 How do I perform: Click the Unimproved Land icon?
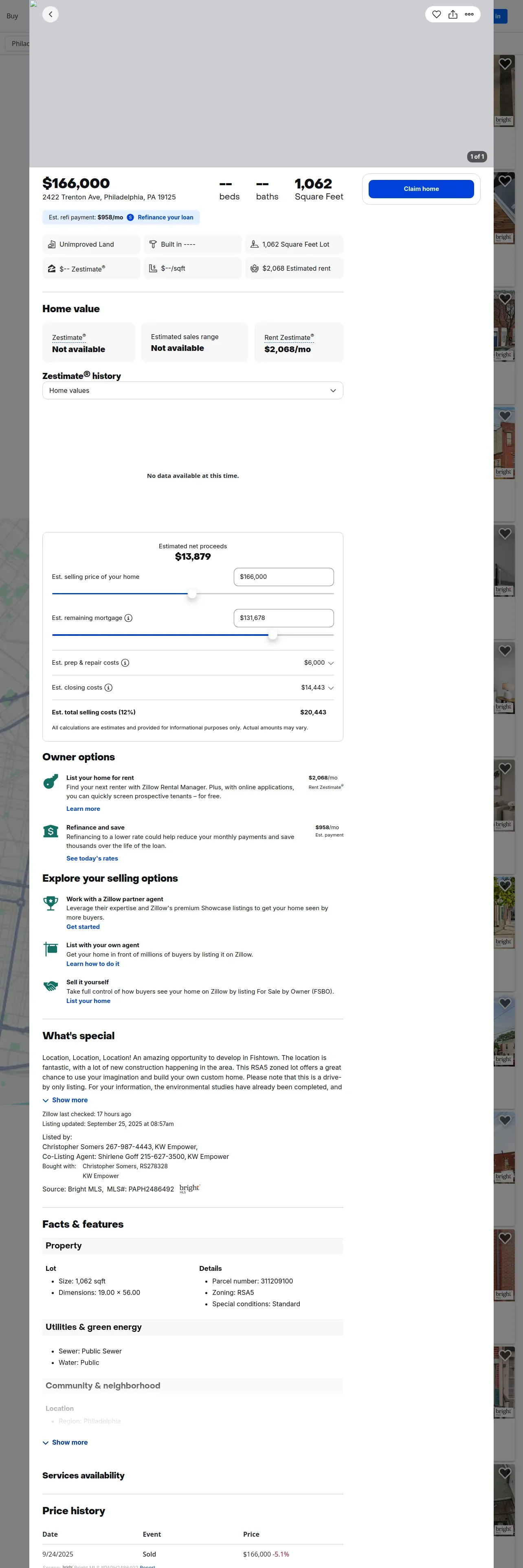tap(52, 244)
